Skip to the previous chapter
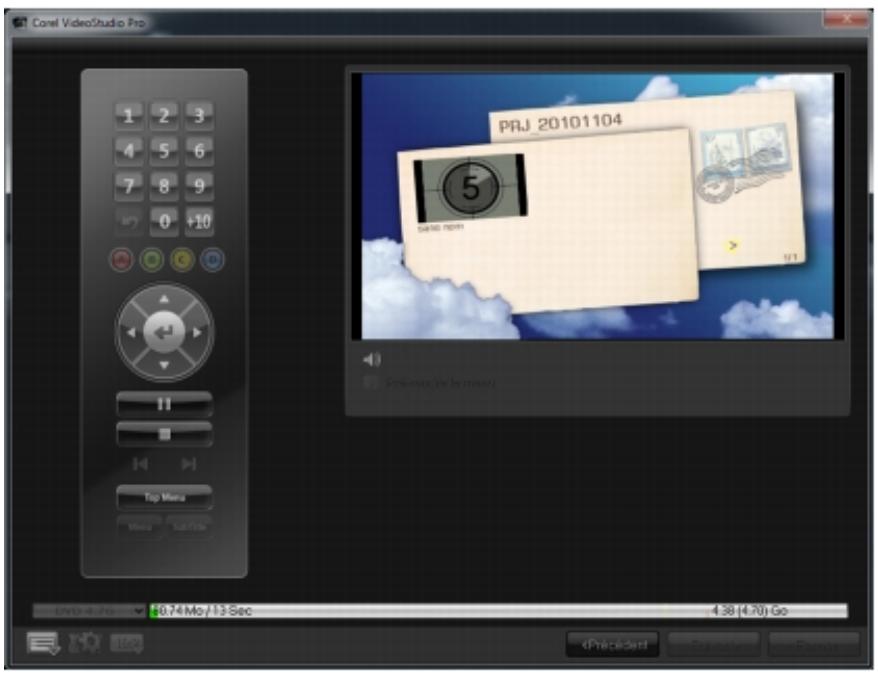878x679 pixels. [140, 464]
